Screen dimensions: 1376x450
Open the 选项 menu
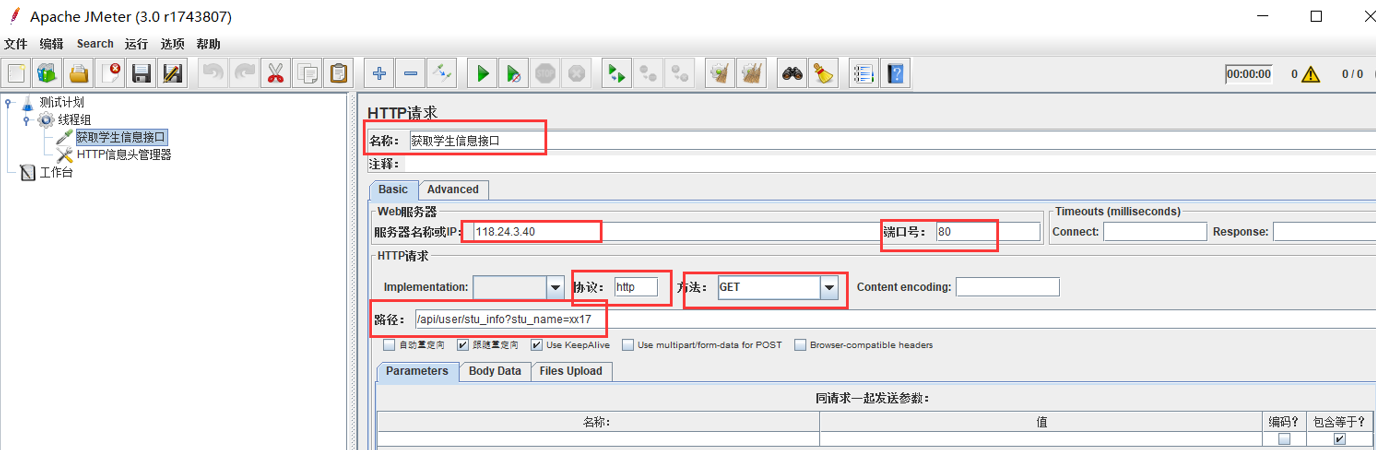tap(172, 44)
